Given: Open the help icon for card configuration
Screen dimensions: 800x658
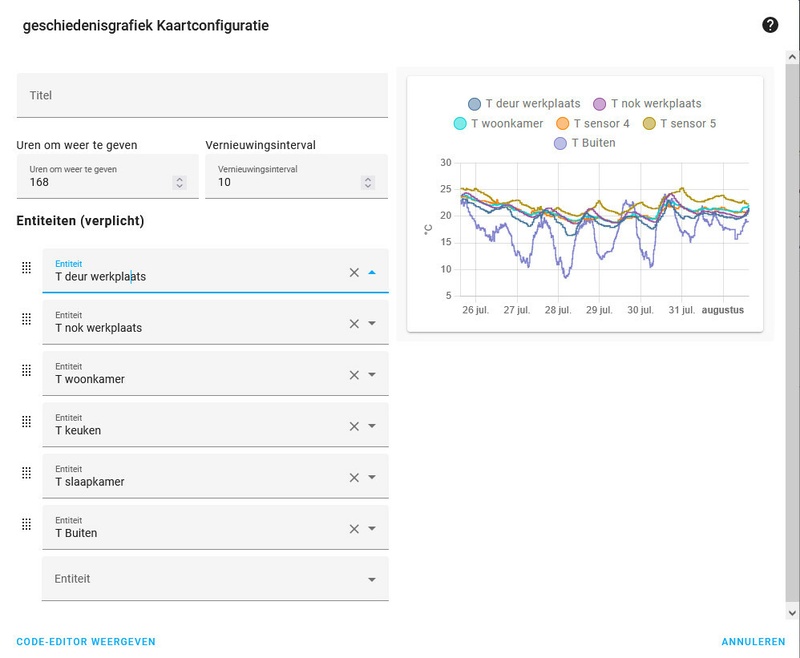Looking at the screenshot, I should click(x=770, y=25).
